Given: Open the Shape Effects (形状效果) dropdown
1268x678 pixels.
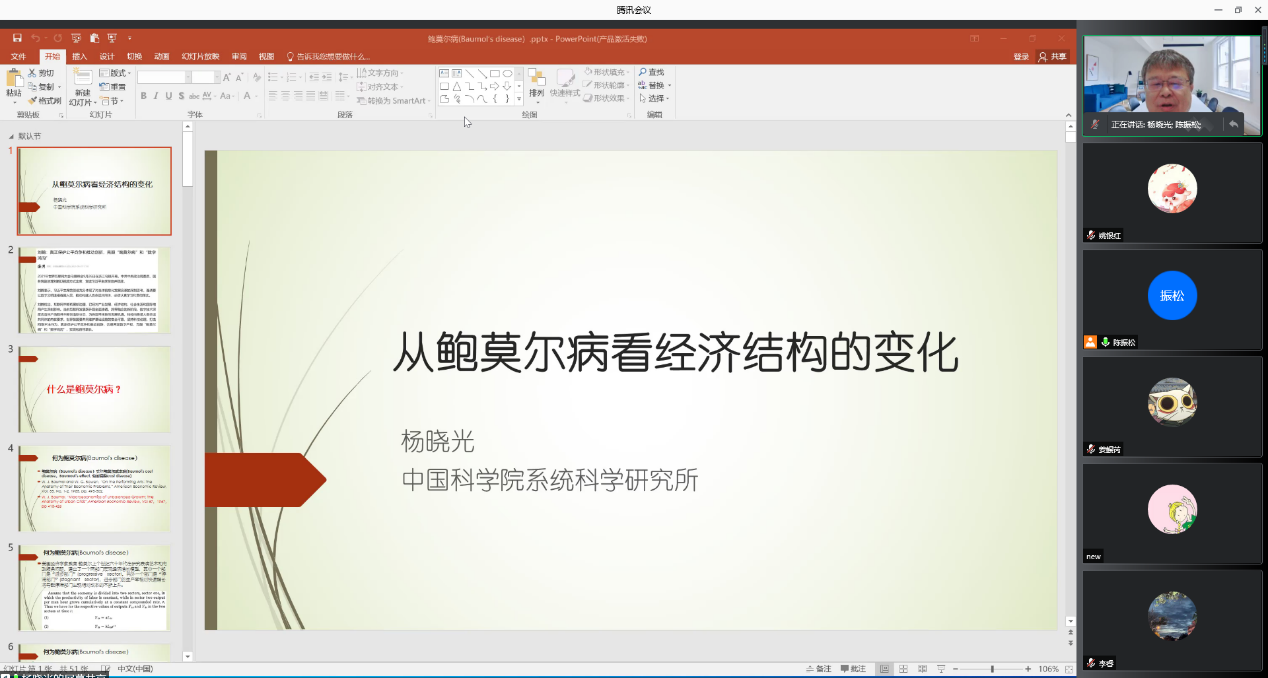Looking at the screenshot, I should coord(608,99).
